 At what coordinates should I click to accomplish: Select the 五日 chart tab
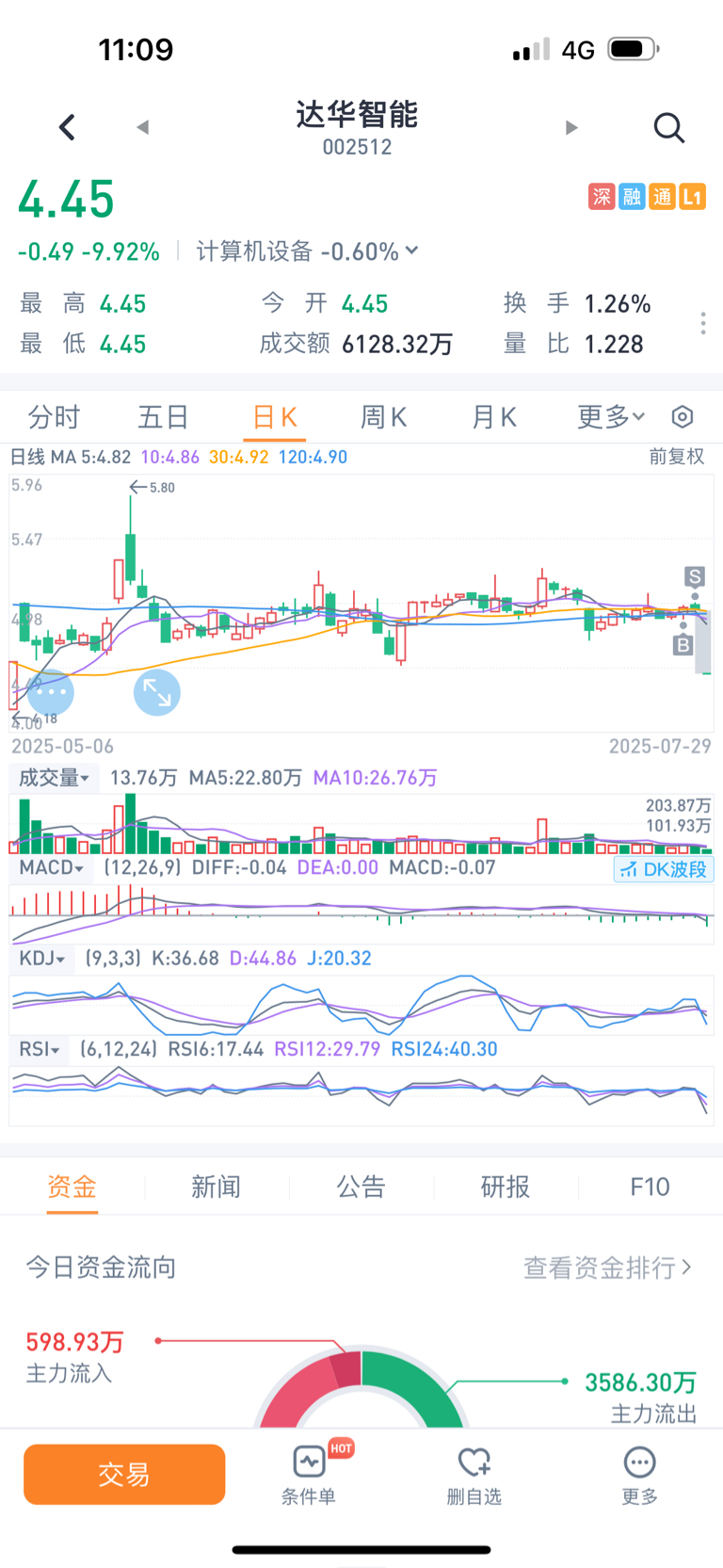tap(164, 417)
